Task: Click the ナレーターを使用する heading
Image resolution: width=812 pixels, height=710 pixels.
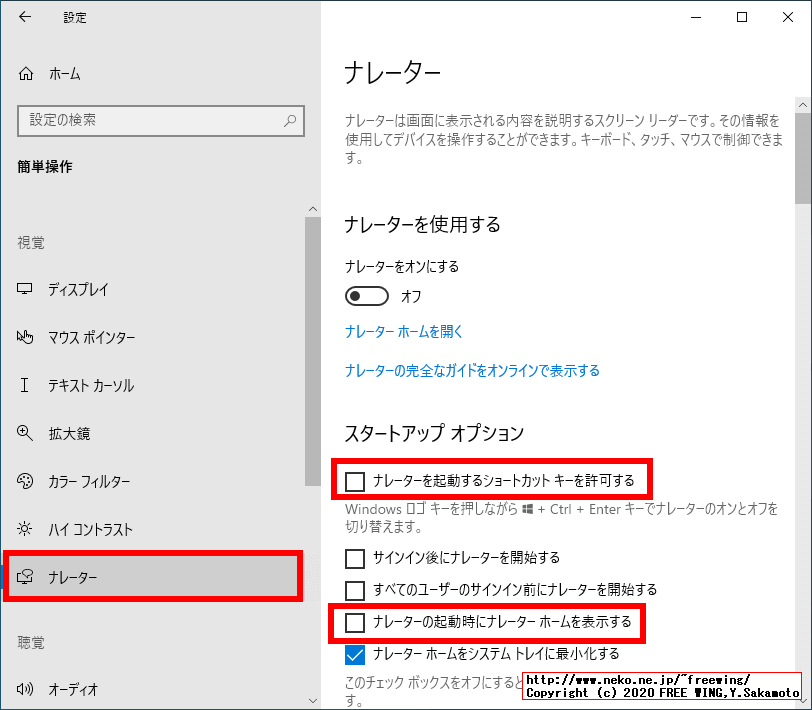Action: pos(423,225)
